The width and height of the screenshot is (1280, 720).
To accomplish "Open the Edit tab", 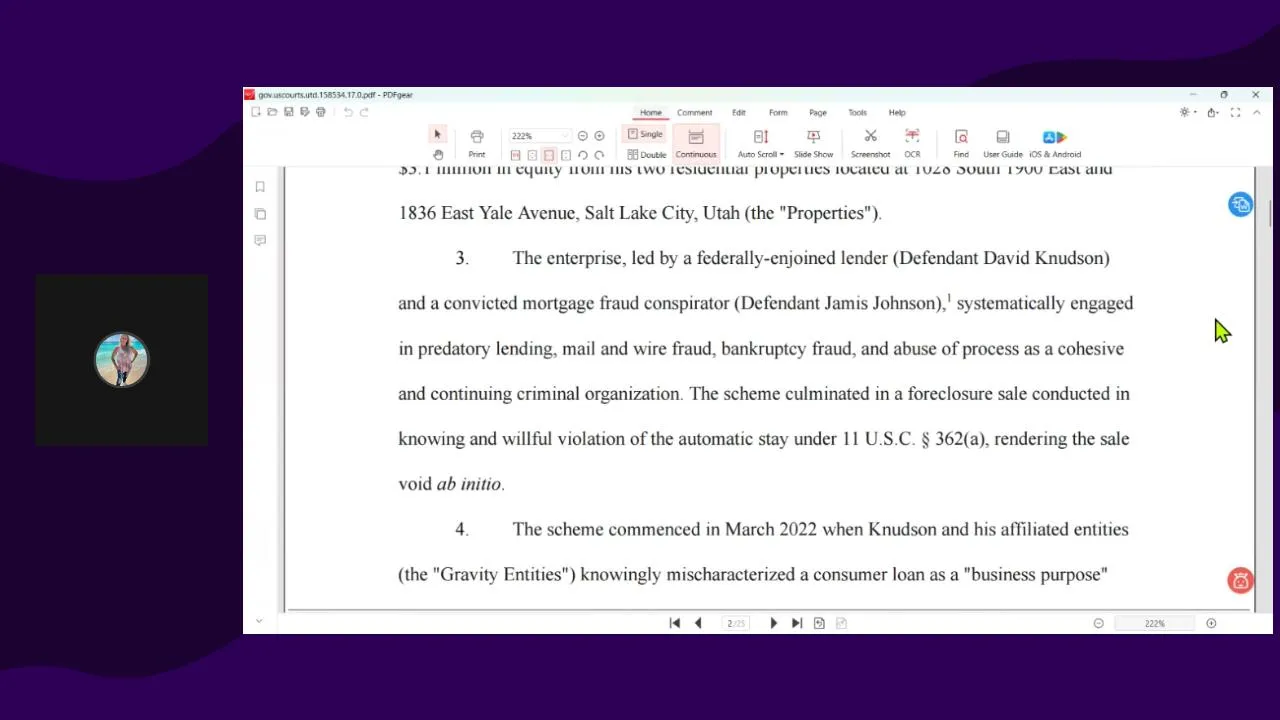I will [x=739, y=113].
